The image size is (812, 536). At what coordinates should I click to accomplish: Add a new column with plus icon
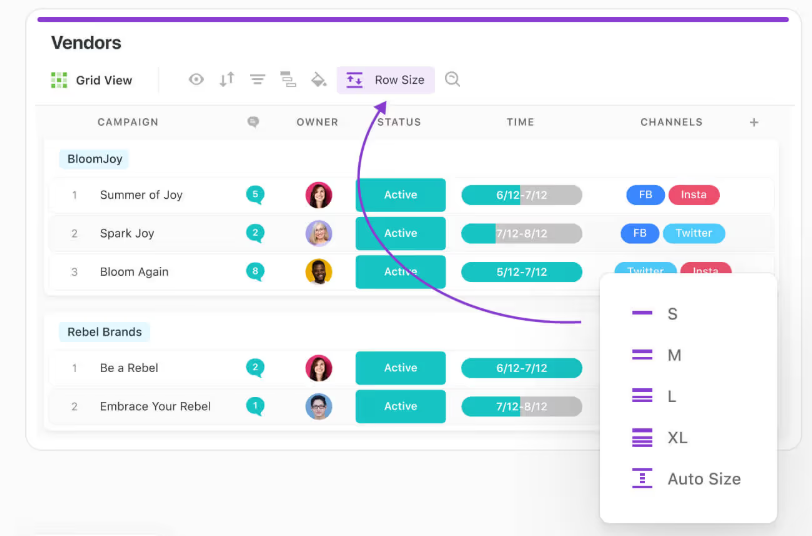(x=754, y=122)
